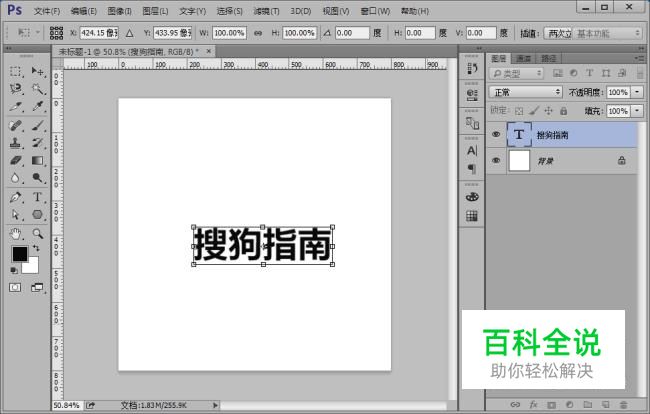Create a new group folder

pyautogui.click(x=587, y=404)
